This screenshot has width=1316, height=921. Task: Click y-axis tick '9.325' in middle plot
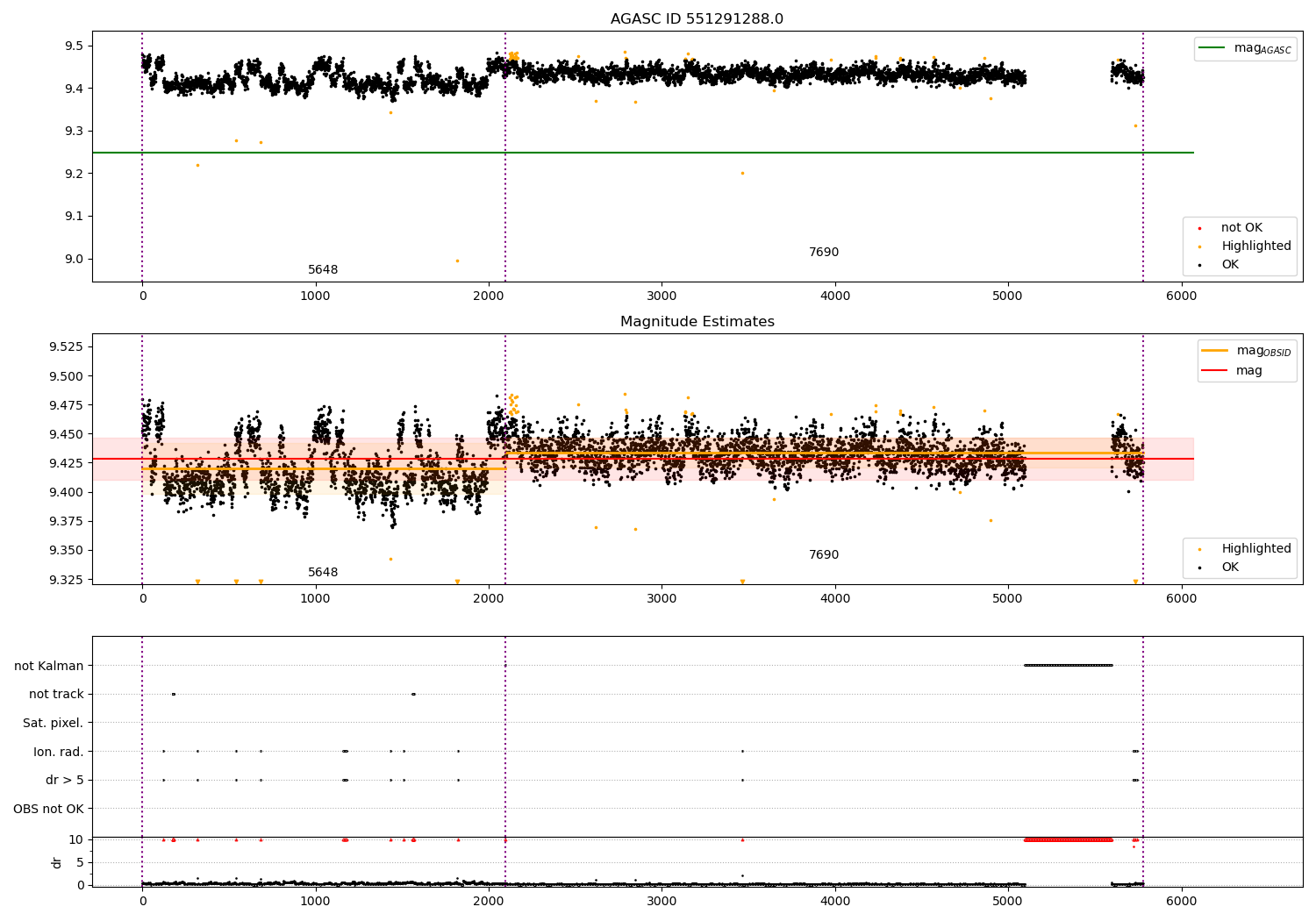(67, 580)
